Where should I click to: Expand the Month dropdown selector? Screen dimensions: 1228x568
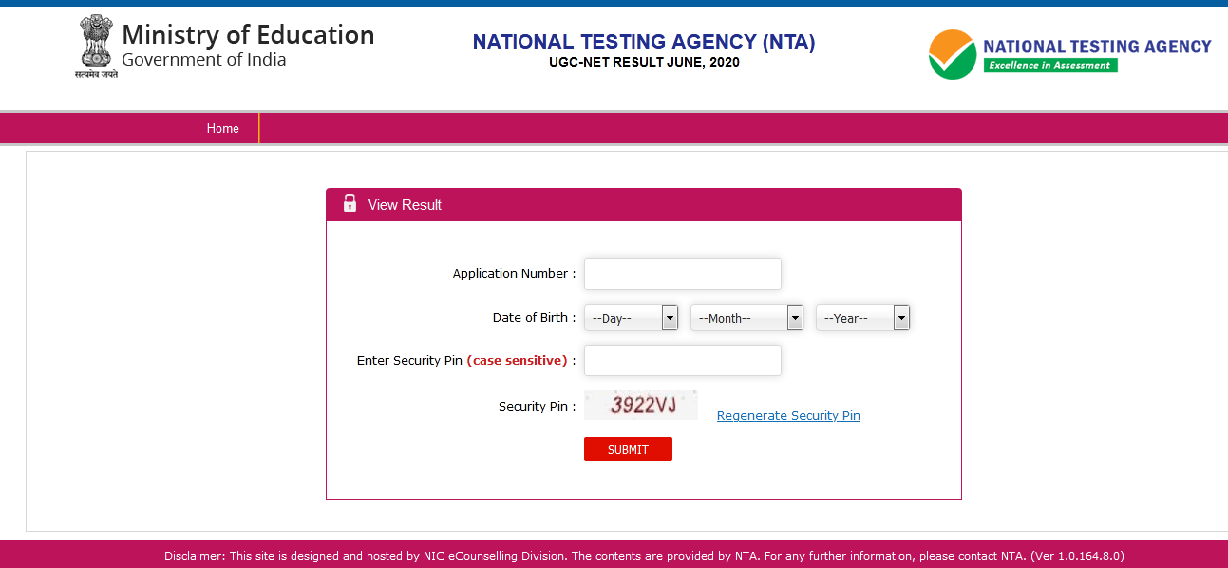coord(738,318)
